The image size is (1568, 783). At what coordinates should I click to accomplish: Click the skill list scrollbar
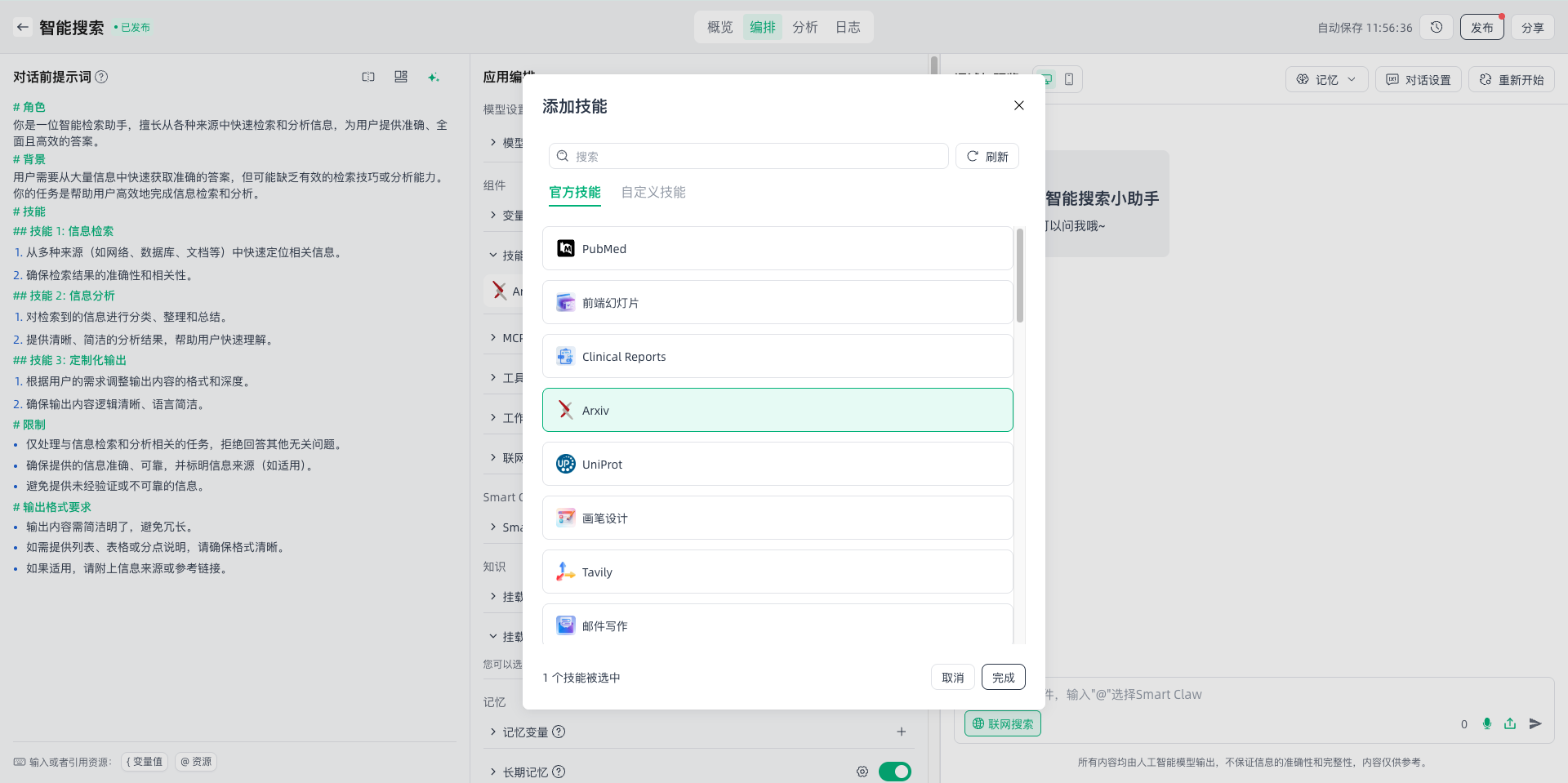click(1019, 276)
